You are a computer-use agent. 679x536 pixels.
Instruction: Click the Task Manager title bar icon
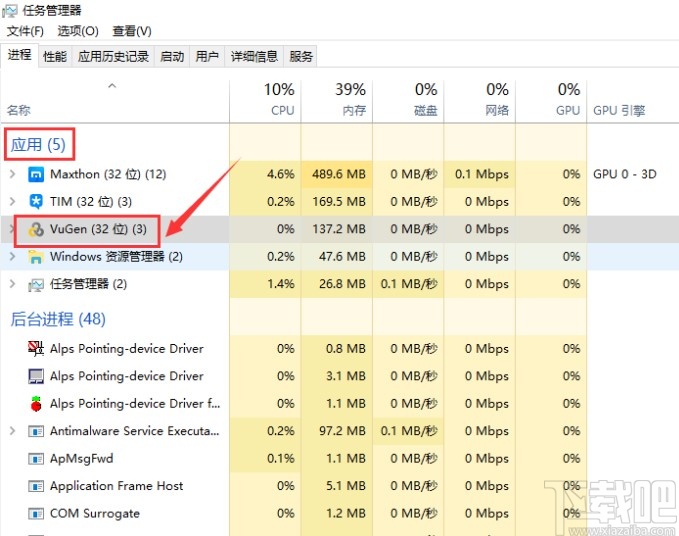[10, 10]
